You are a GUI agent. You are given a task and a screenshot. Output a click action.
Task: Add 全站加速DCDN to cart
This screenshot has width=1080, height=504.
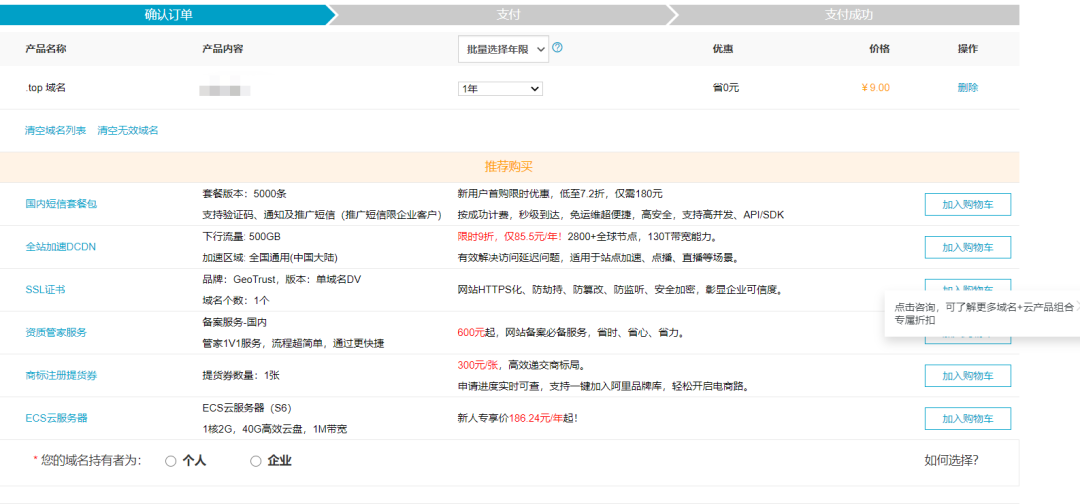click(x=968, y=247)
